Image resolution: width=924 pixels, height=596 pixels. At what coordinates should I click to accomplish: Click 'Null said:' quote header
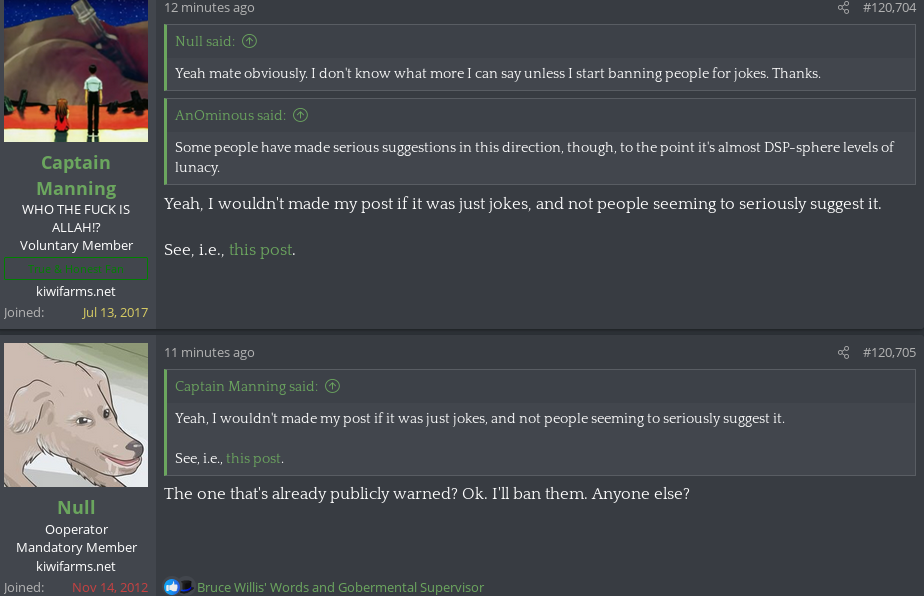tap(204, 41)
